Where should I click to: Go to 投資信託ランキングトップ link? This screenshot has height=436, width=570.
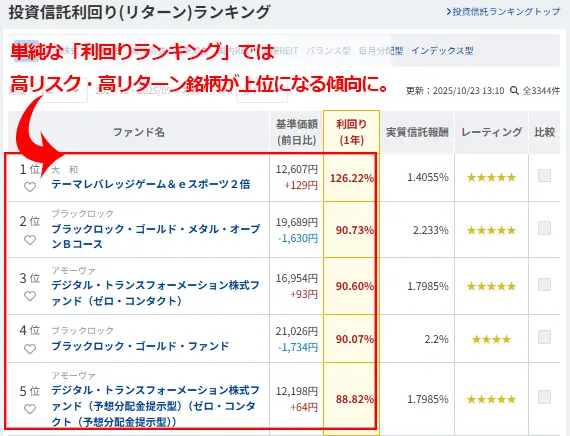tap(503, 12)
